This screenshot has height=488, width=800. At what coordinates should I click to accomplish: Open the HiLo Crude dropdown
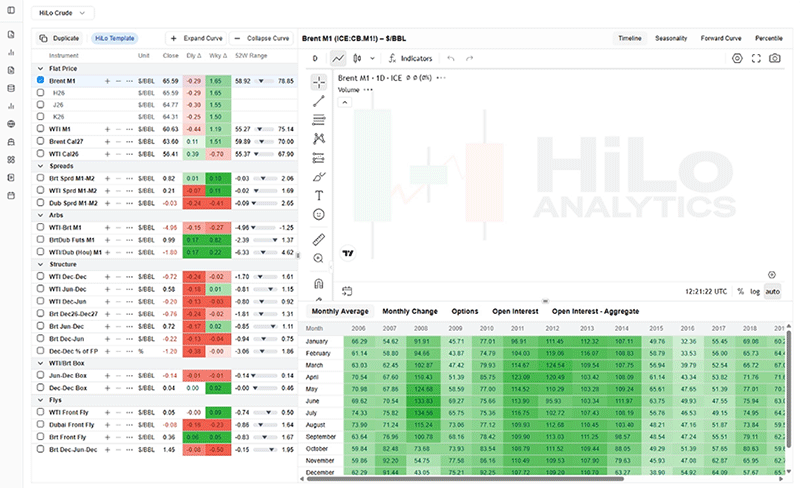pyautogui.click(x=62, y=13)
